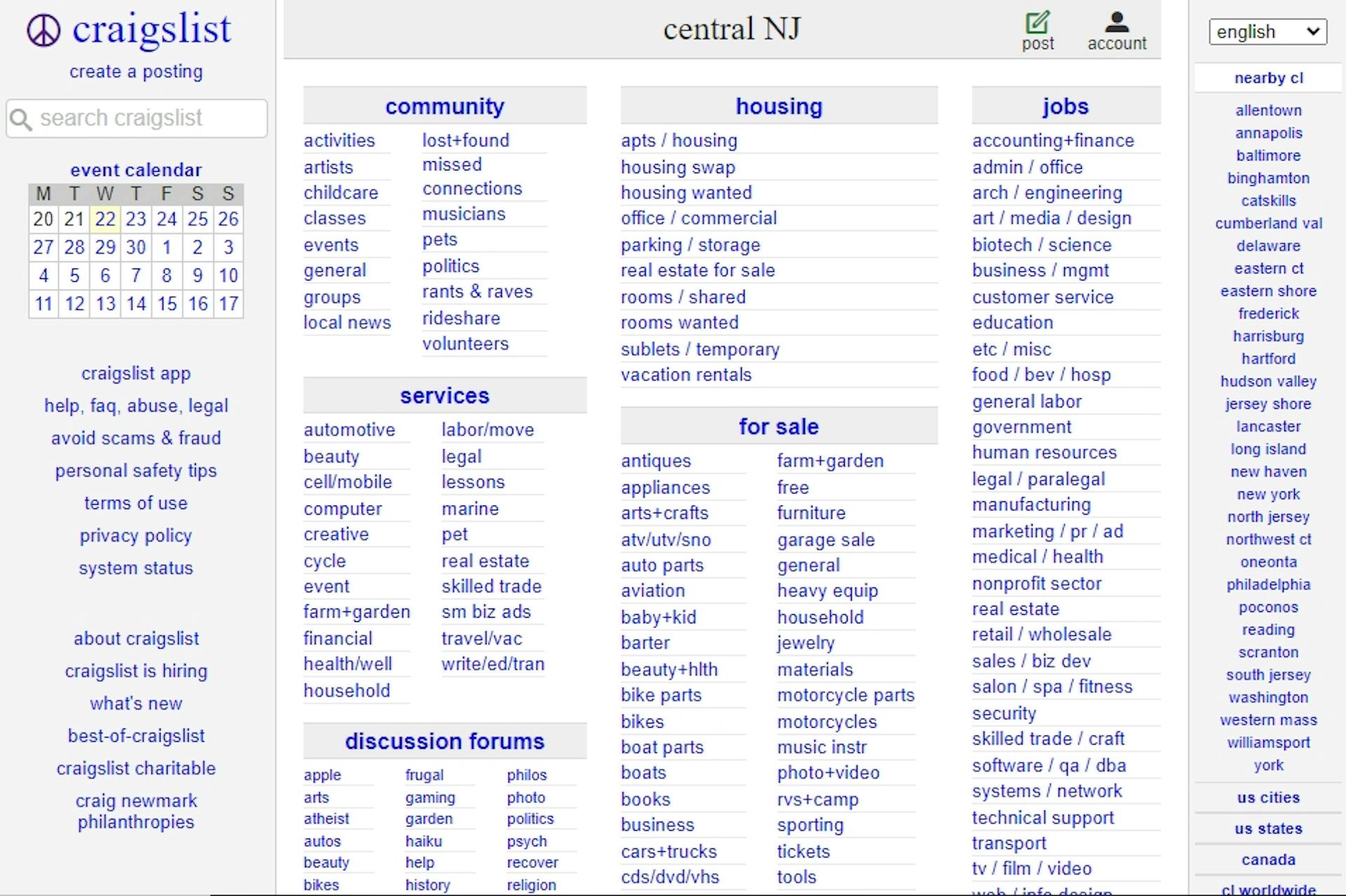Image resolution: width=1346 pixels, height=896 pixels.
Task: Click the edit/pencil icon near post
Action: [x=1040, y=20]
